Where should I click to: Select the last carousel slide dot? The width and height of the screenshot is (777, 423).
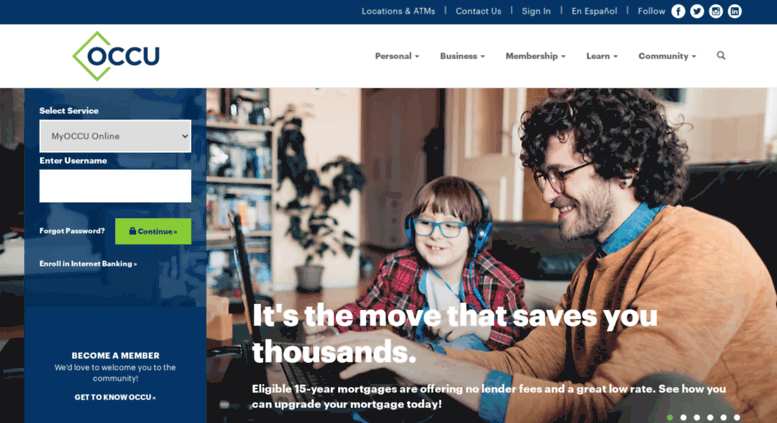tap(737, 418)
